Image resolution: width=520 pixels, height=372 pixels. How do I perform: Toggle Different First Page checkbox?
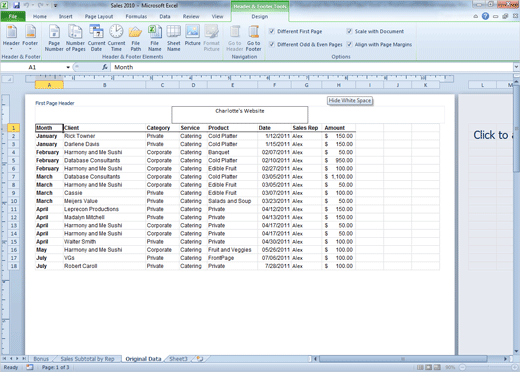click(x=272, y=31)
